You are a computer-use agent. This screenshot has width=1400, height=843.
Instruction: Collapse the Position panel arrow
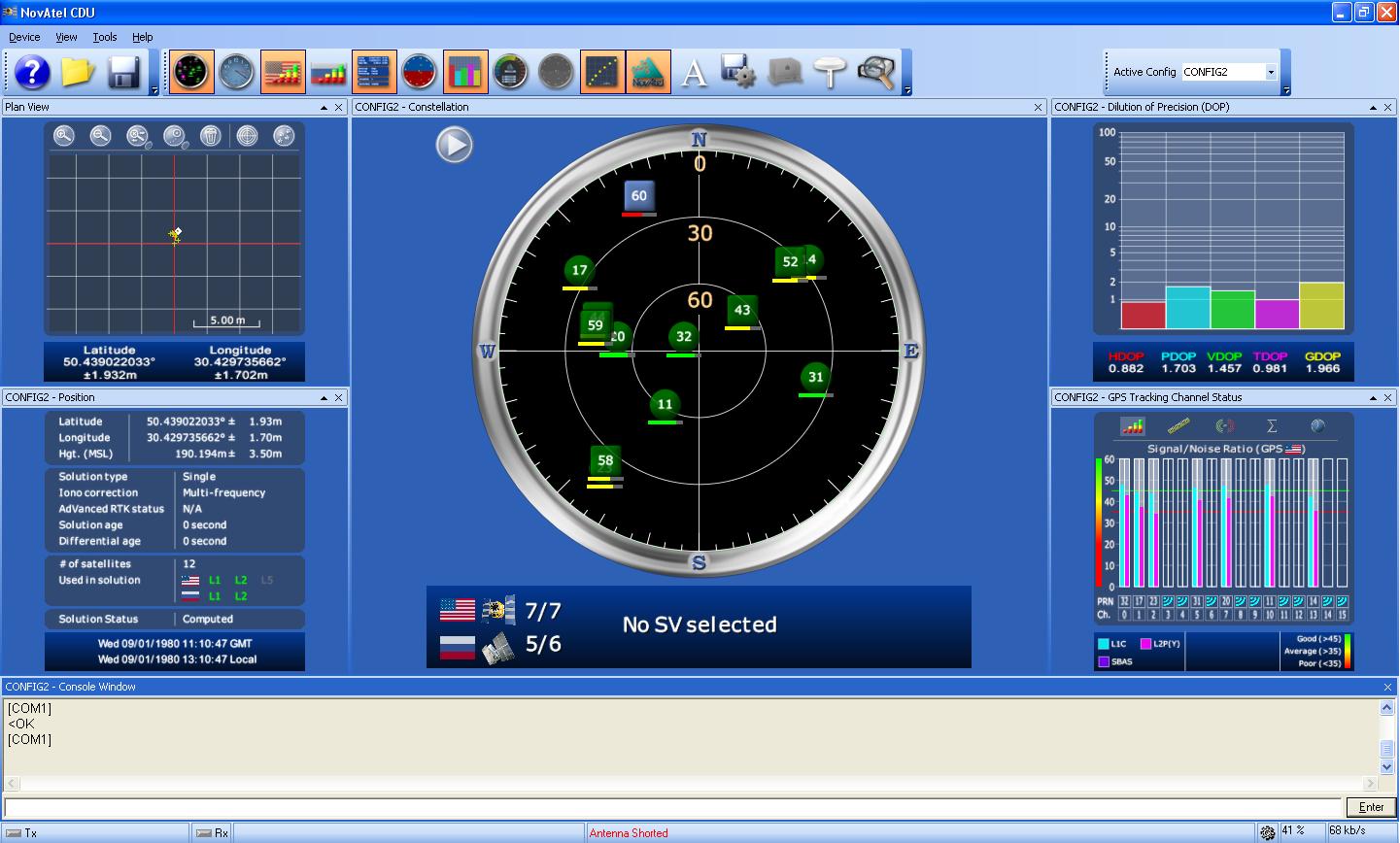[x=324, y=398]
